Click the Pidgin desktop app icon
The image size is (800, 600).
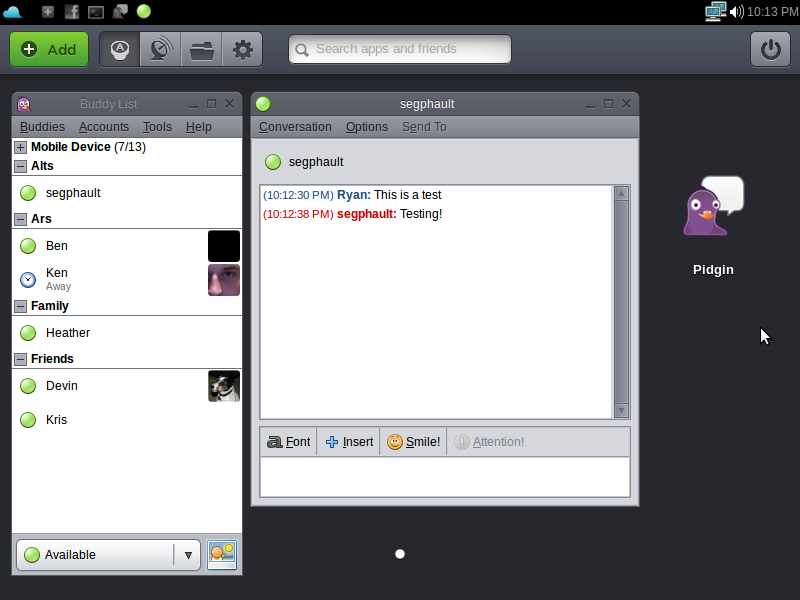(x=713, y=207)
